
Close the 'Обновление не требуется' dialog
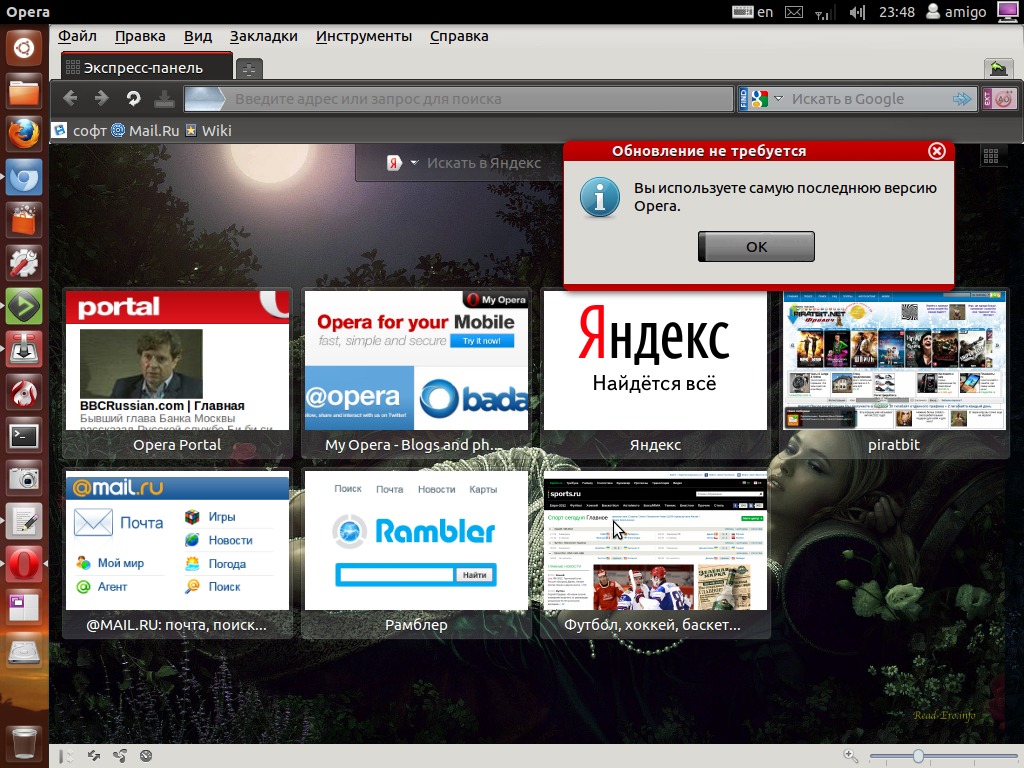click(936, 151)
